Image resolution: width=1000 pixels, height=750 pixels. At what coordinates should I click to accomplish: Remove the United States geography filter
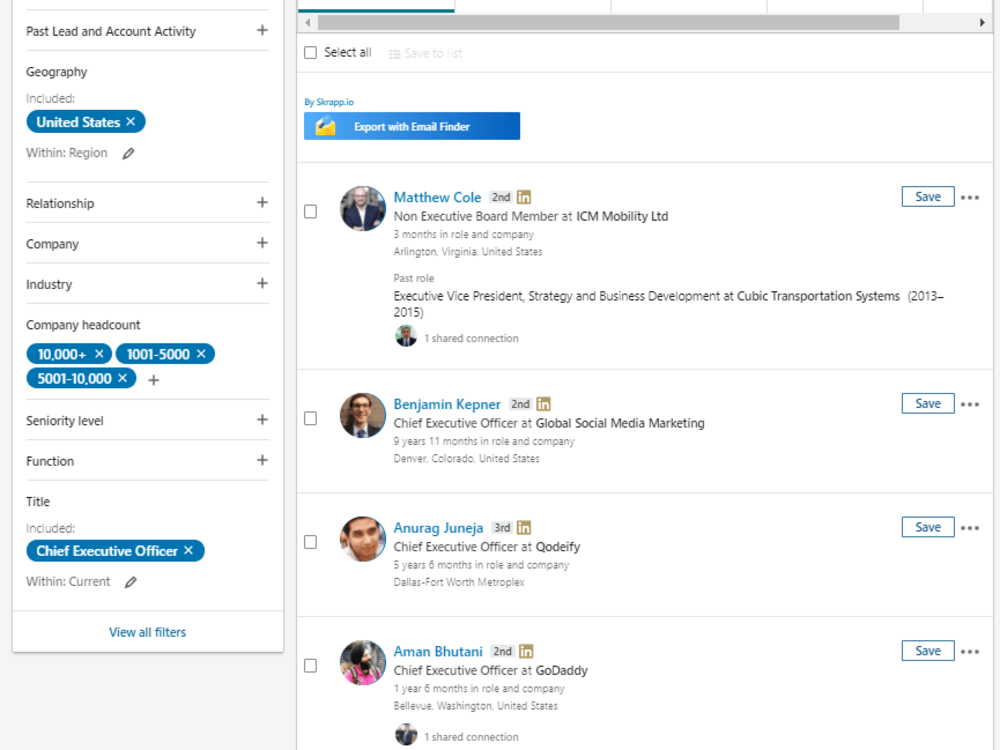(131, 121)
